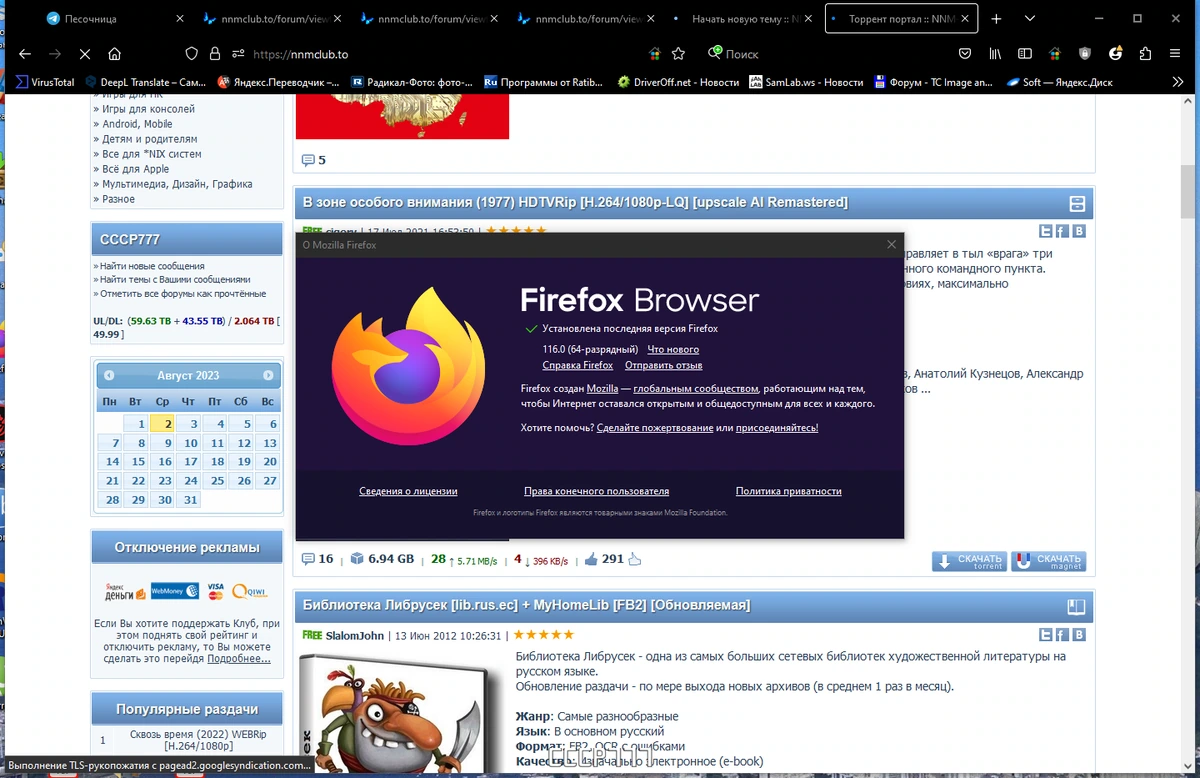Open Сквозь время (2022) WEBRip popular item
The height and width of the screenshot is (778, 1200).
(197, 740)
